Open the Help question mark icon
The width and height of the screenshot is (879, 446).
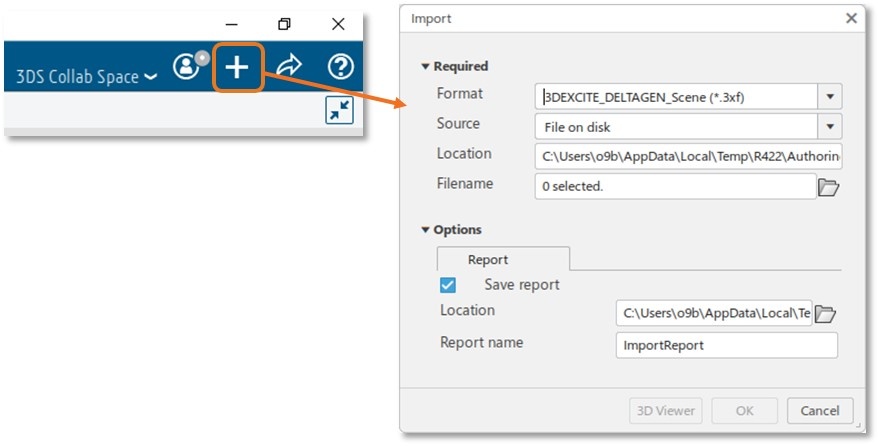(x=341, y=67)
